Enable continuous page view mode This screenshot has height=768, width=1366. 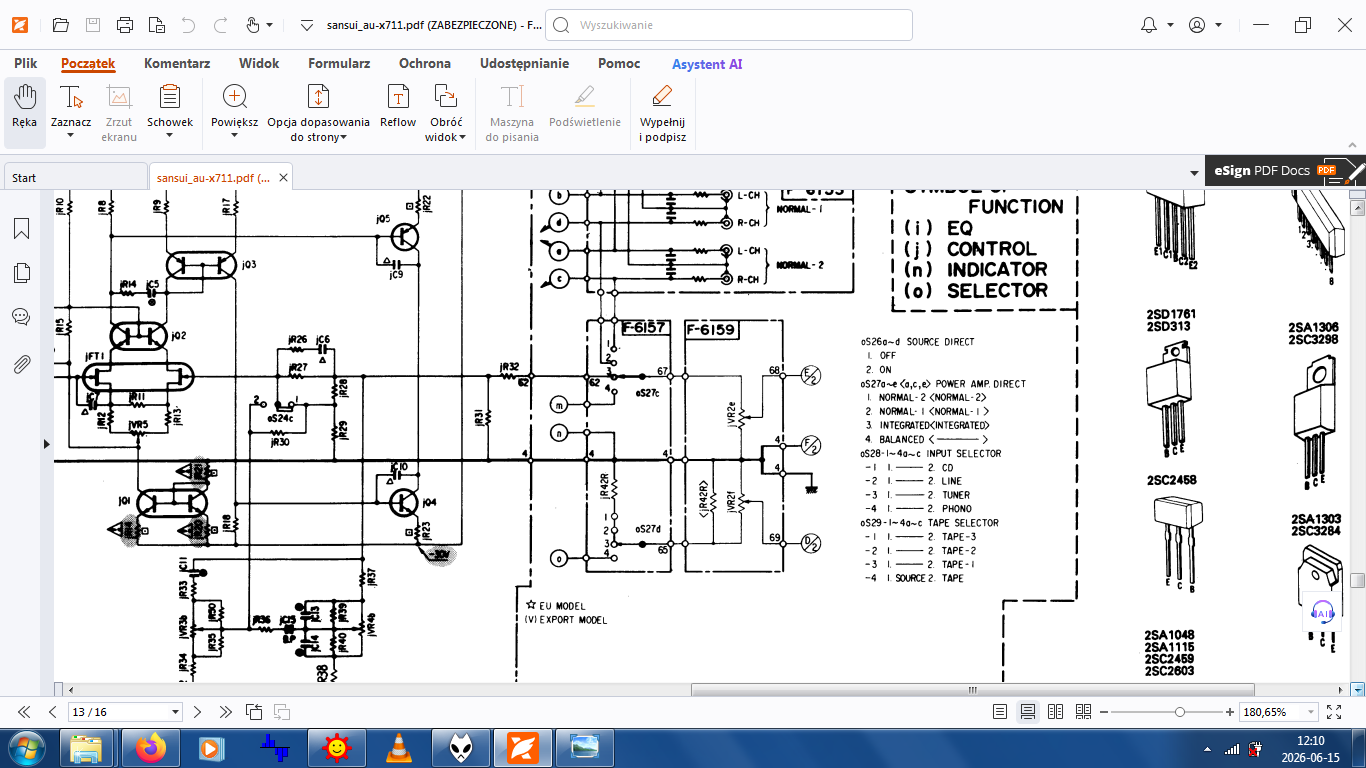[x=1027, y=712]
